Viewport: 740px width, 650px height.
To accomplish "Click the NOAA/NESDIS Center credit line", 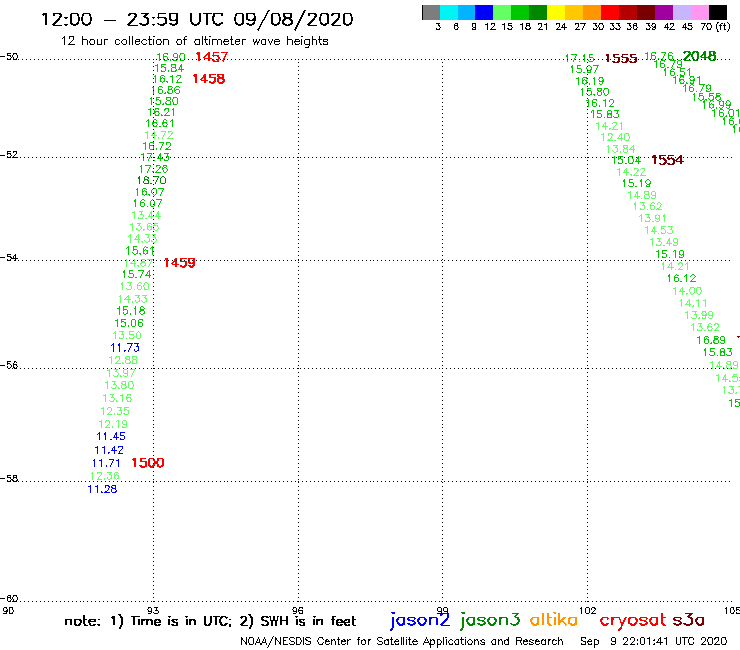I will (402, 642).
